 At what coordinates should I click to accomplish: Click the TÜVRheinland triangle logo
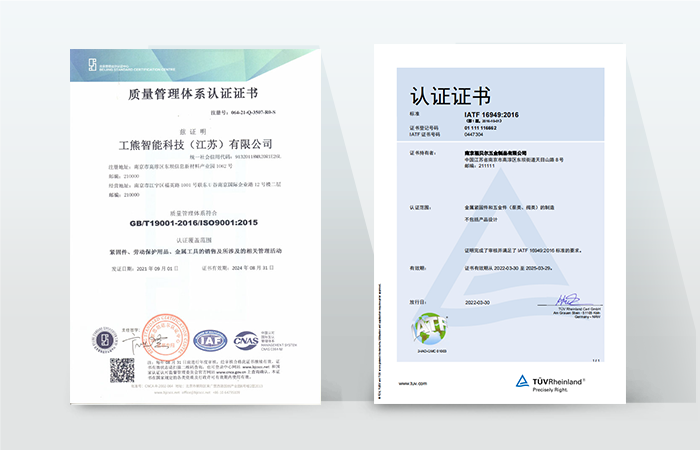(522, 381)
